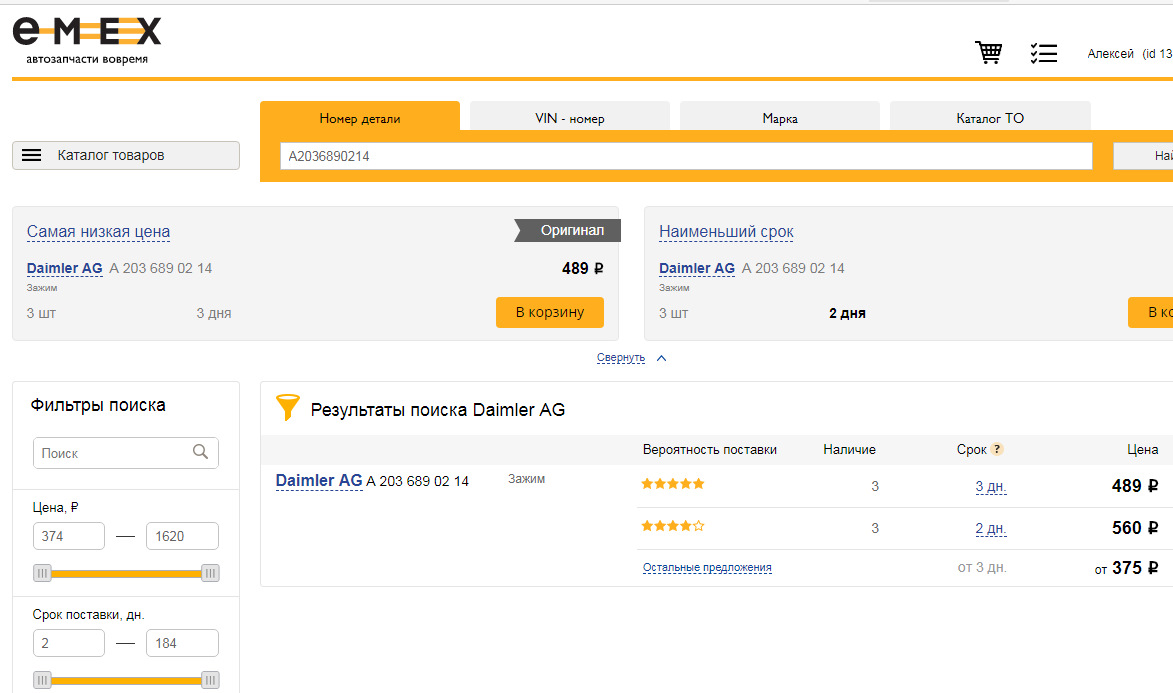Click the Цена column header

1142,450
